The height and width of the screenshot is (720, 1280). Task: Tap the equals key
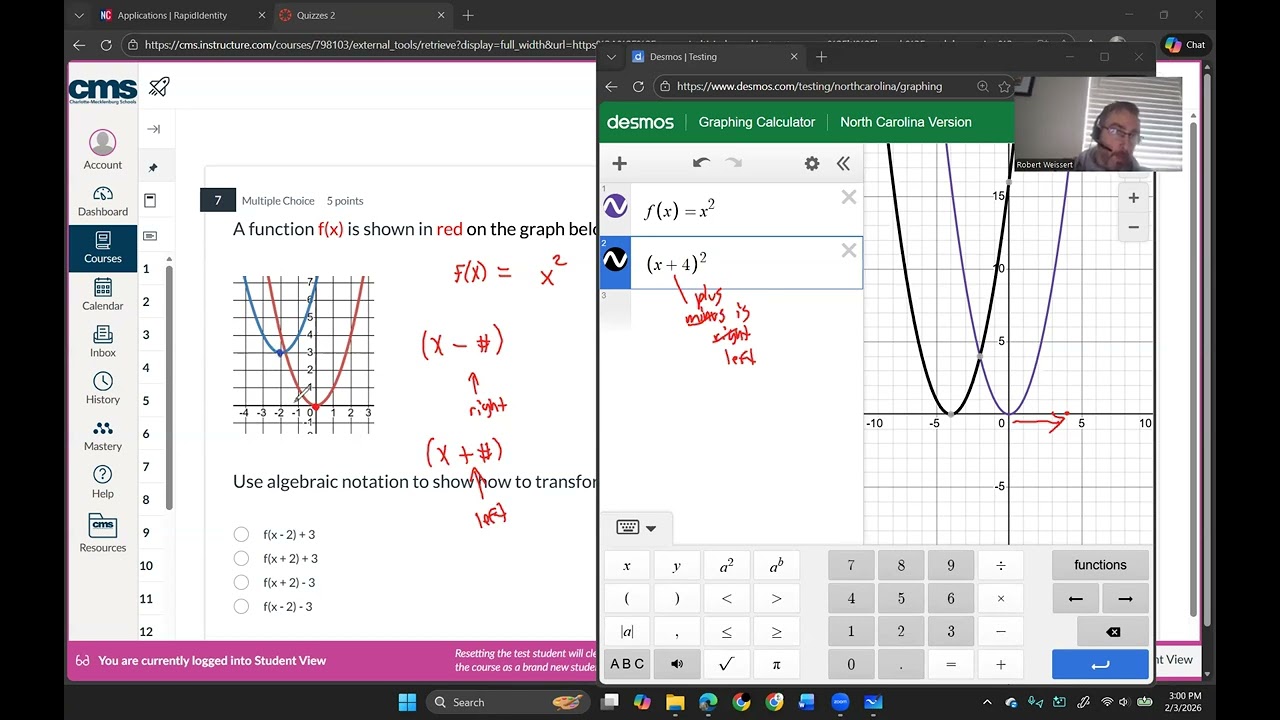pos(951,664)
